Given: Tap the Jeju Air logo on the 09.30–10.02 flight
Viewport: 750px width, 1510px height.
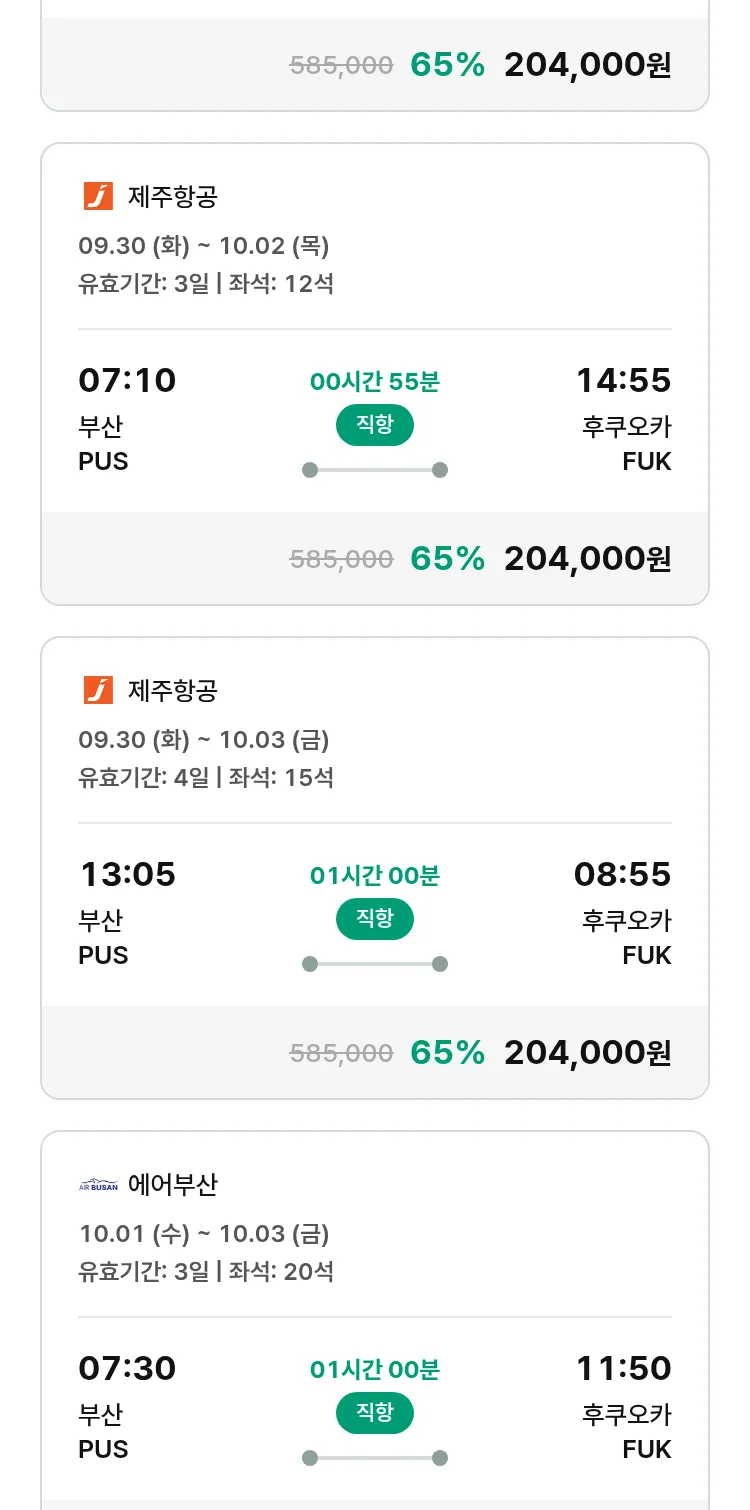Looking at the screenshot, I should point(98,196).
